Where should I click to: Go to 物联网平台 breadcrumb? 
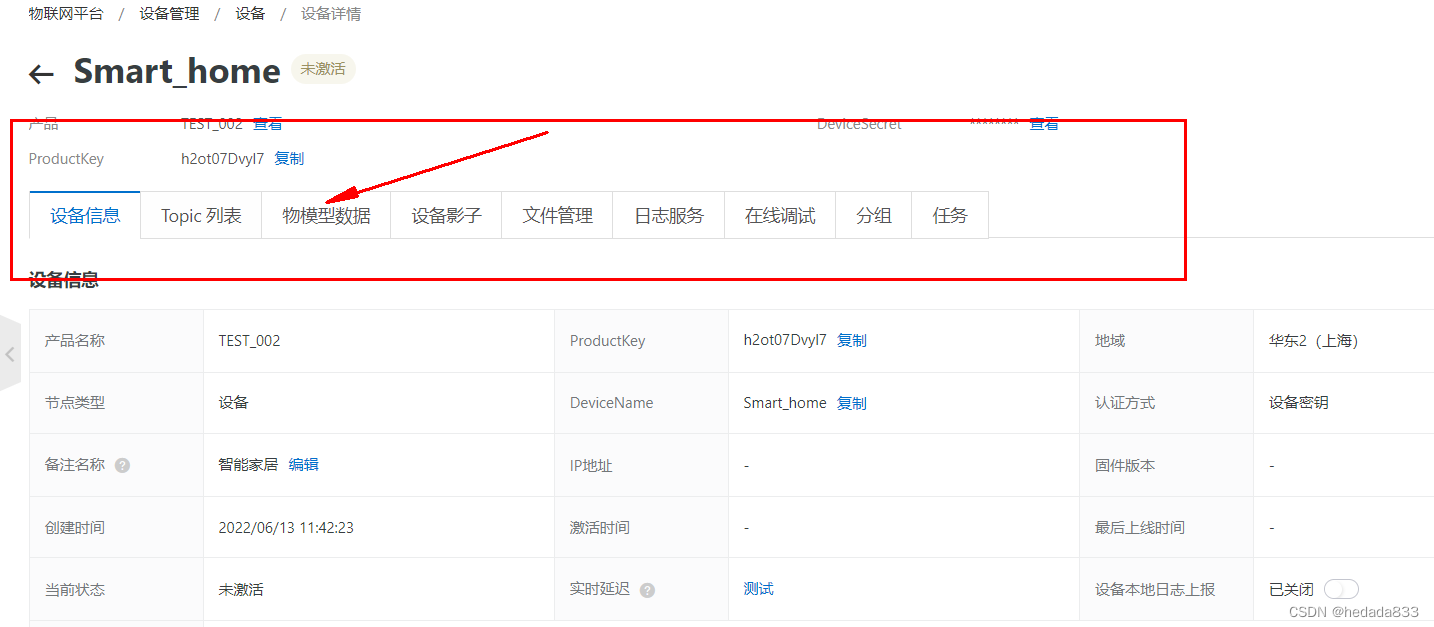[66, 14]
